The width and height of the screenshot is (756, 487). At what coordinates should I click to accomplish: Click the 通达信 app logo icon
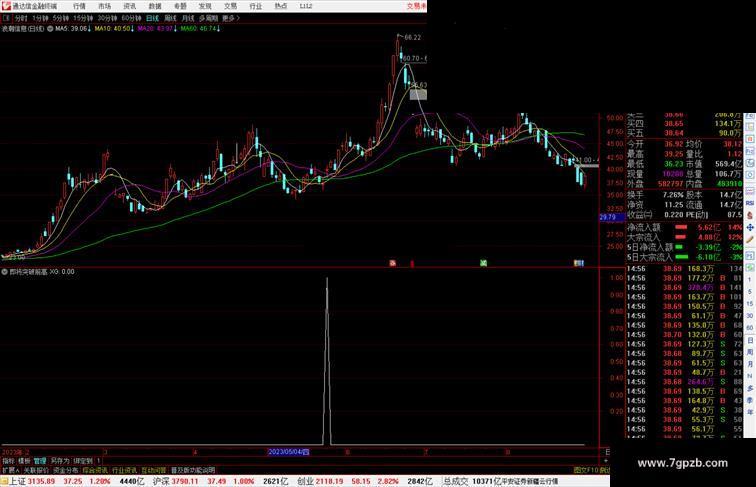tap(5, 6)
